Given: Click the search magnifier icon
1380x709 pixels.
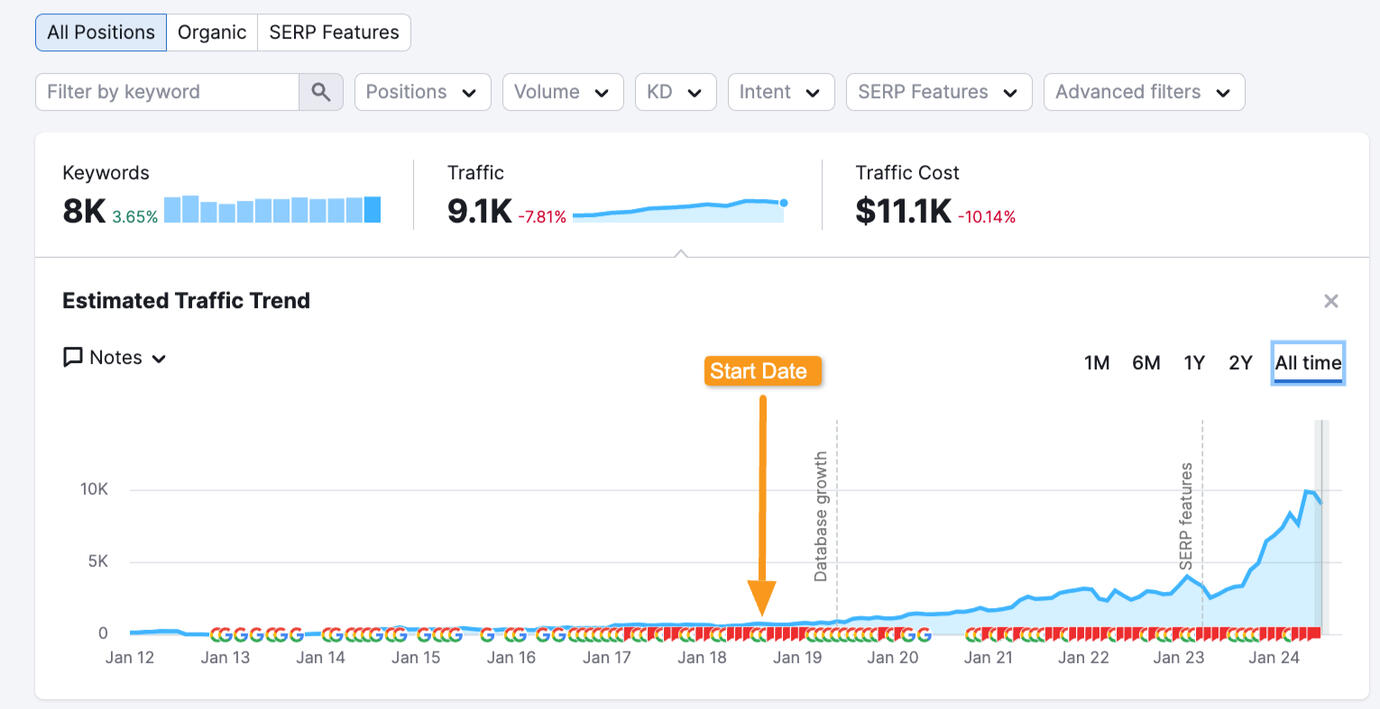Looking at the screenshot, I should tap(320, 92).
